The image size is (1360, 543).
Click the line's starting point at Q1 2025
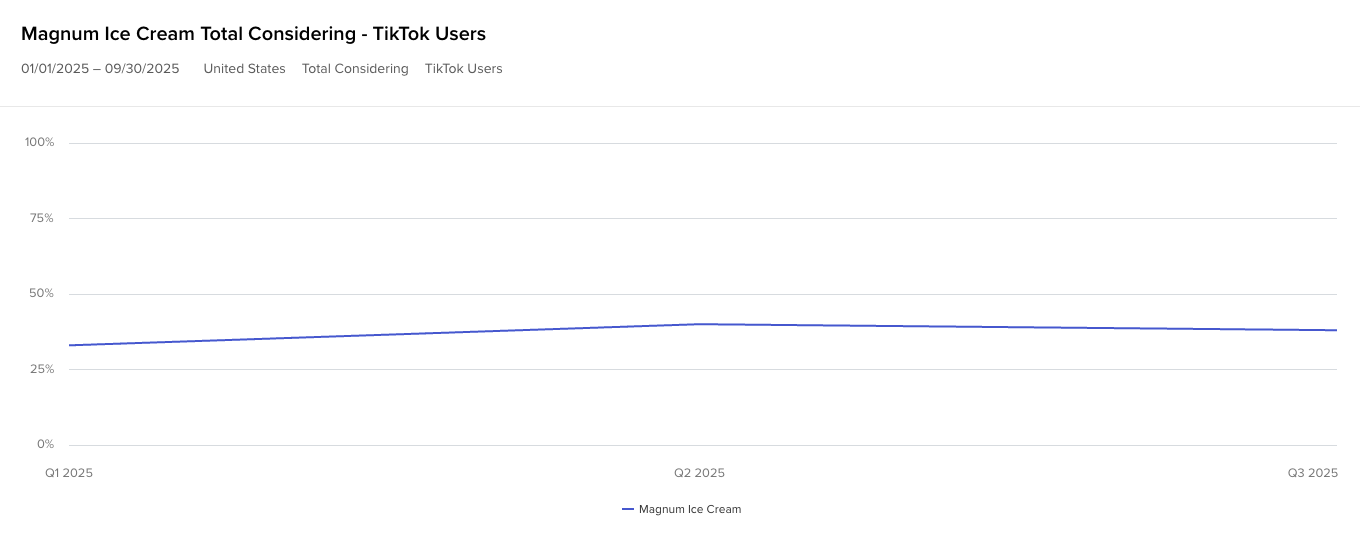[x=70, y=345]
